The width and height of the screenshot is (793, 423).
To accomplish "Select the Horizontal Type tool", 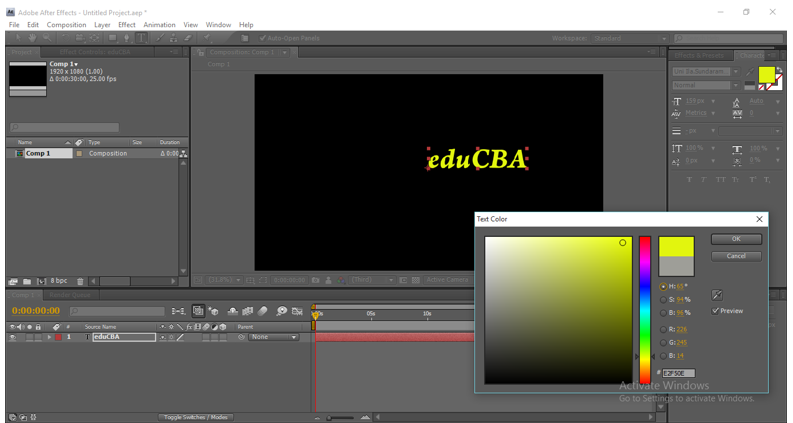I will coord(142,38).
